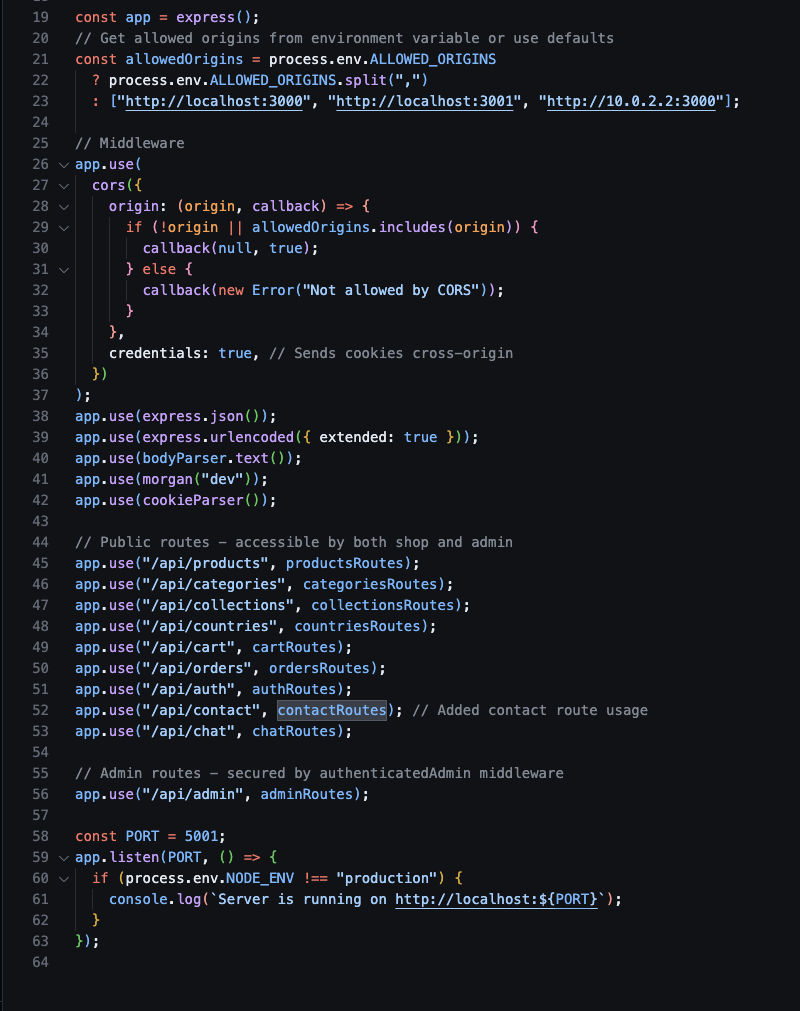Click on authRoutes identifier

click(x=295, y=689)
